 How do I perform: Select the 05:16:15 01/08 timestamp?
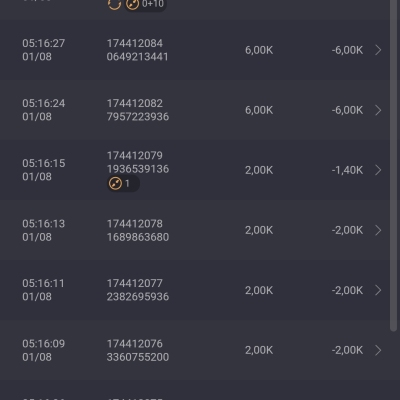click(x=44, y=170)
